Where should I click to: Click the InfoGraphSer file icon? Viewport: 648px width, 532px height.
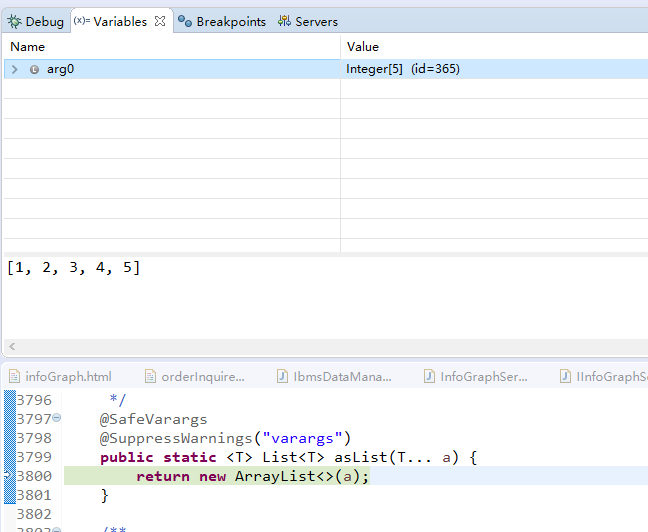(x=430, y=377)
